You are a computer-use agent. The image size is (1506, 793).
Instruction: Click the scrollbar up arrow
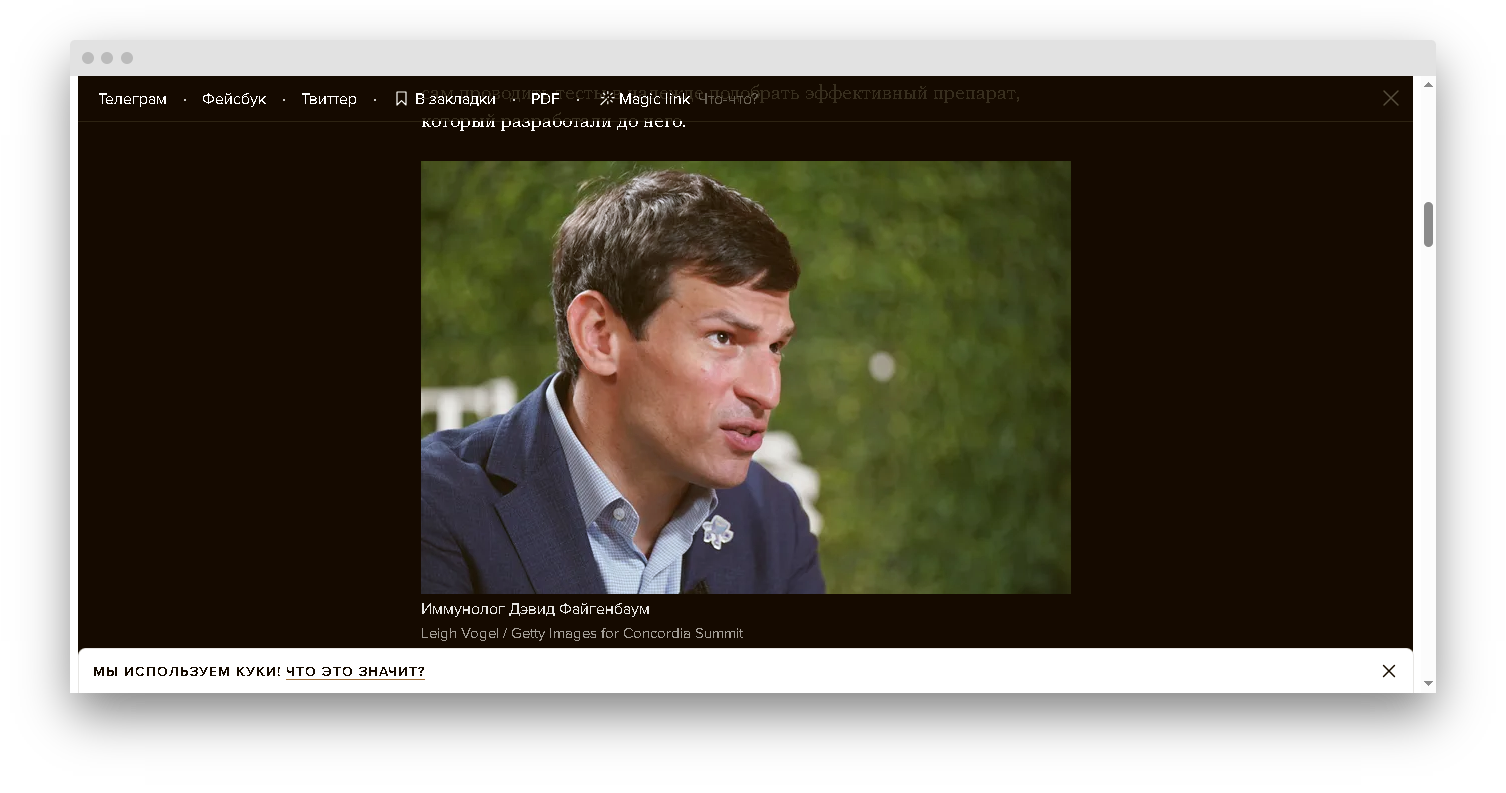tap(1429, 83)
